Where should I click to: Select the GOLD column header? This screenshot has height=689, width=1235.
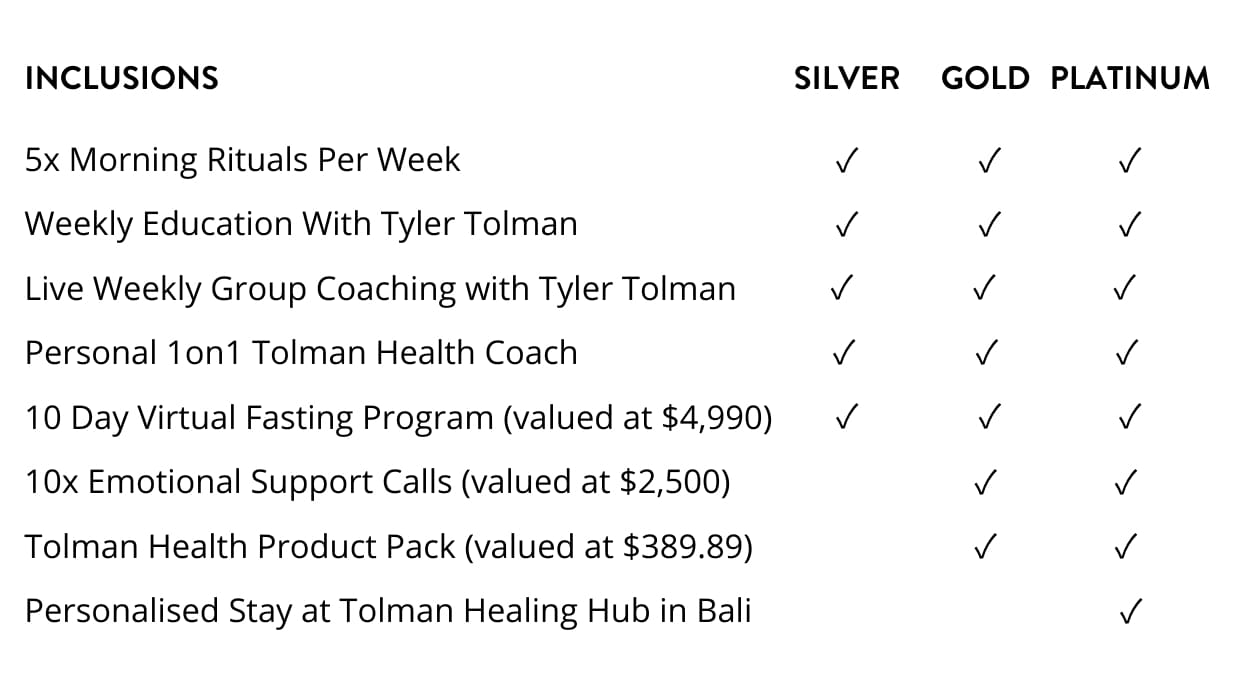pyautogui.click(x=984, y=78)
